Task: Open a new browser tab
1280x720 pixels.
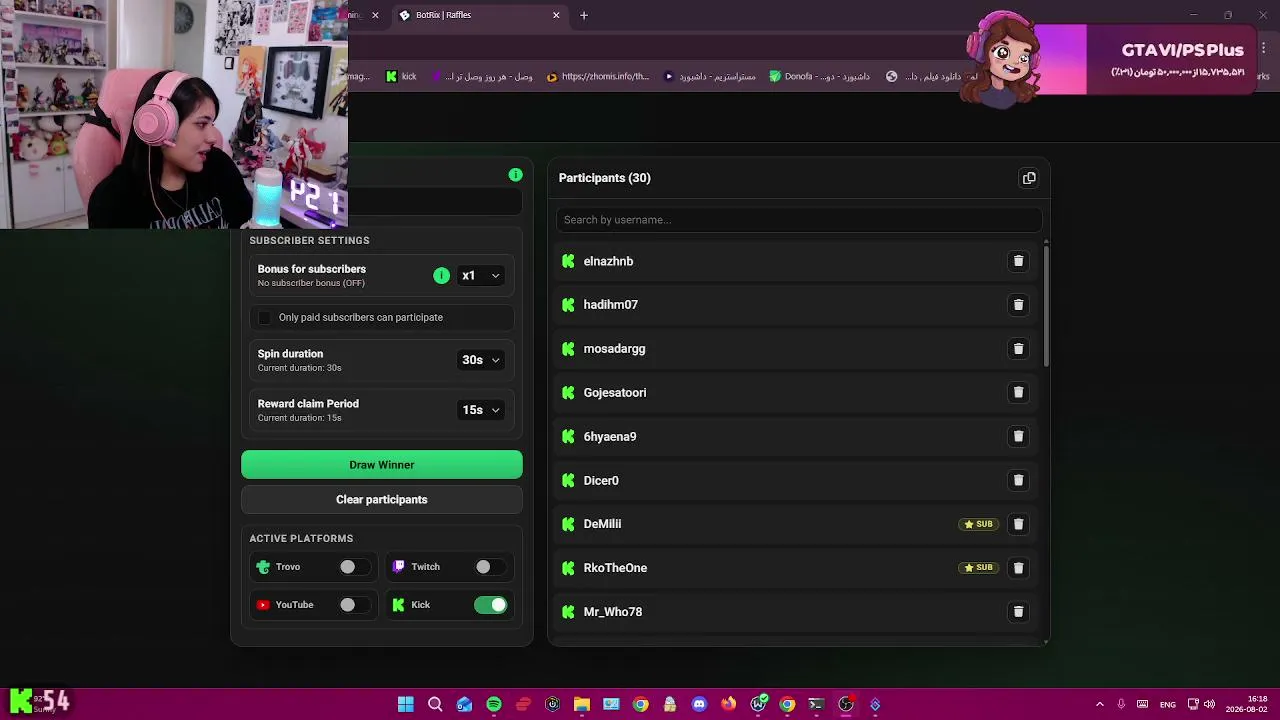Action: pyautogui.click(x=584, y=15)
